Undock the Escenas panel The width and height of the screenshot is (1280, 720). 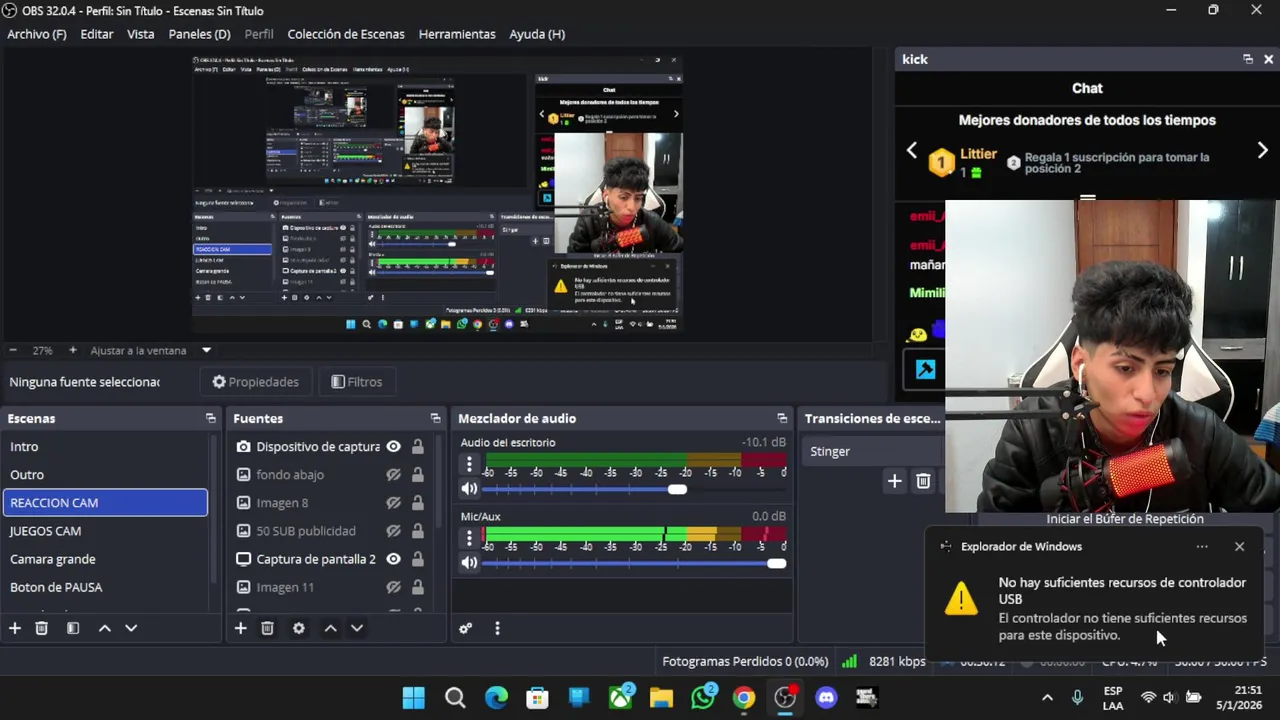210,418
